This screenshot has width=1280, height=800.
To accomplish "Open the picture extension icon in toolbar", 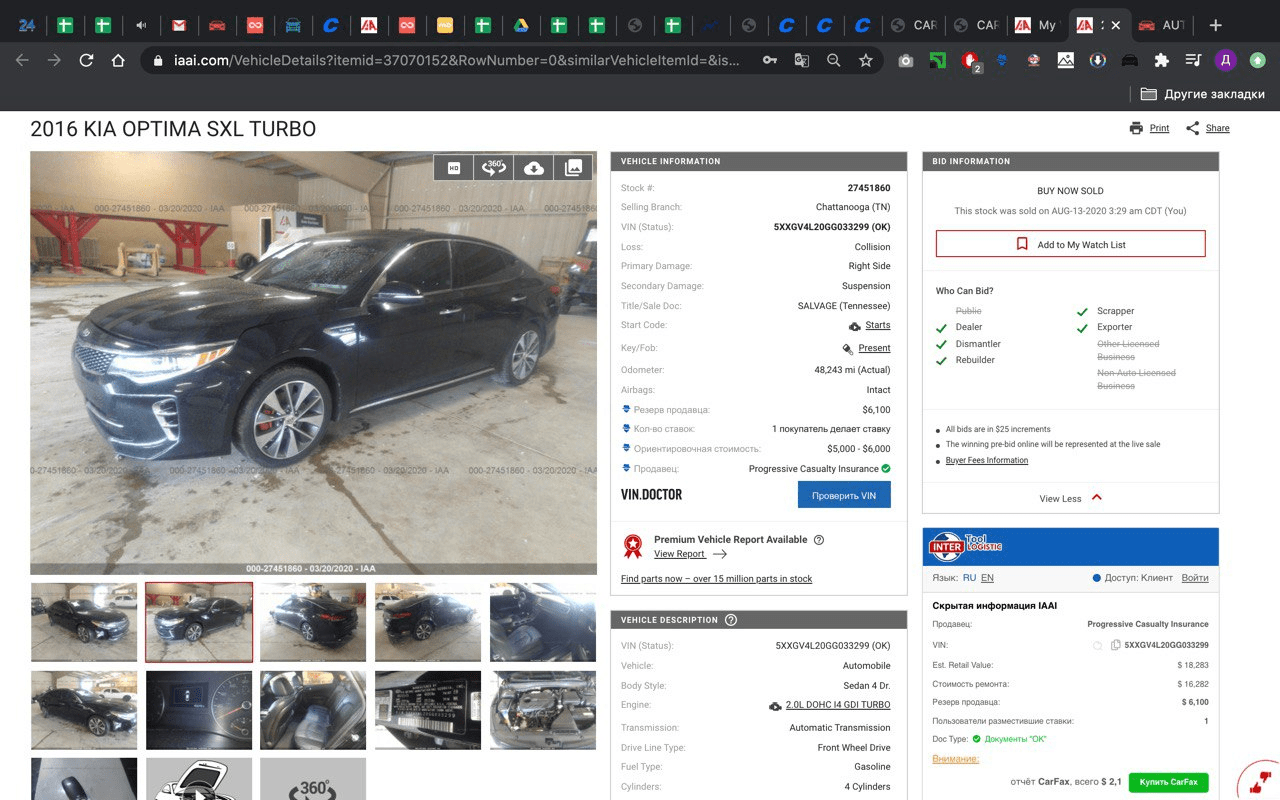I will click(1066, 60).
